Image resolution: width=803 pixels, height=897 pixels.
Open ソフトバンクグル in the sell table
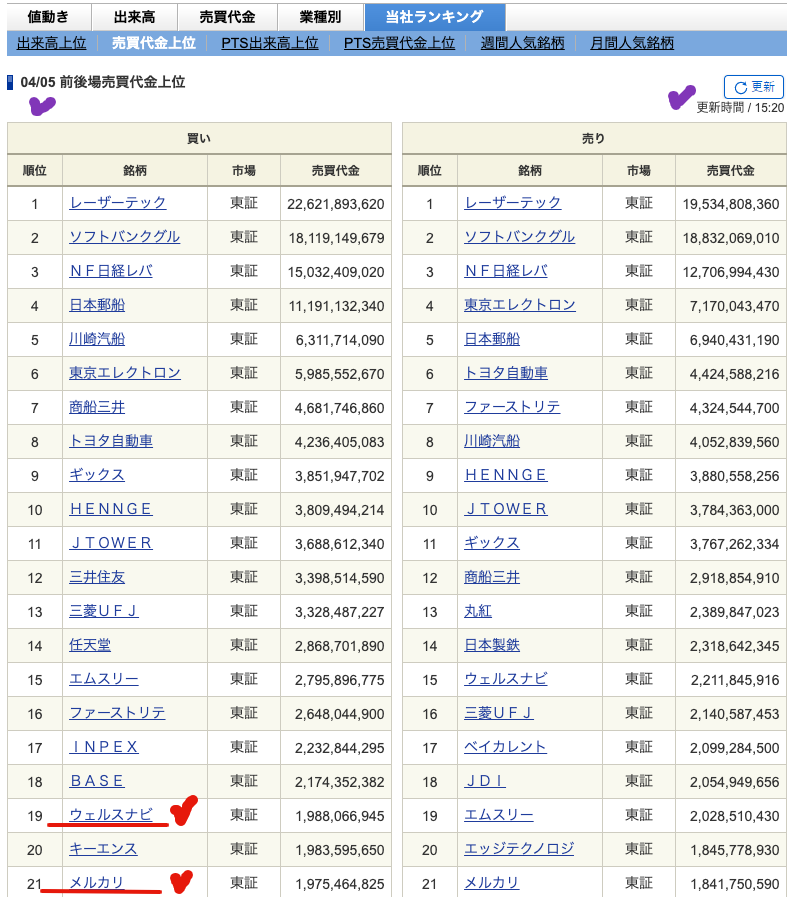click(x=519, y=237)
